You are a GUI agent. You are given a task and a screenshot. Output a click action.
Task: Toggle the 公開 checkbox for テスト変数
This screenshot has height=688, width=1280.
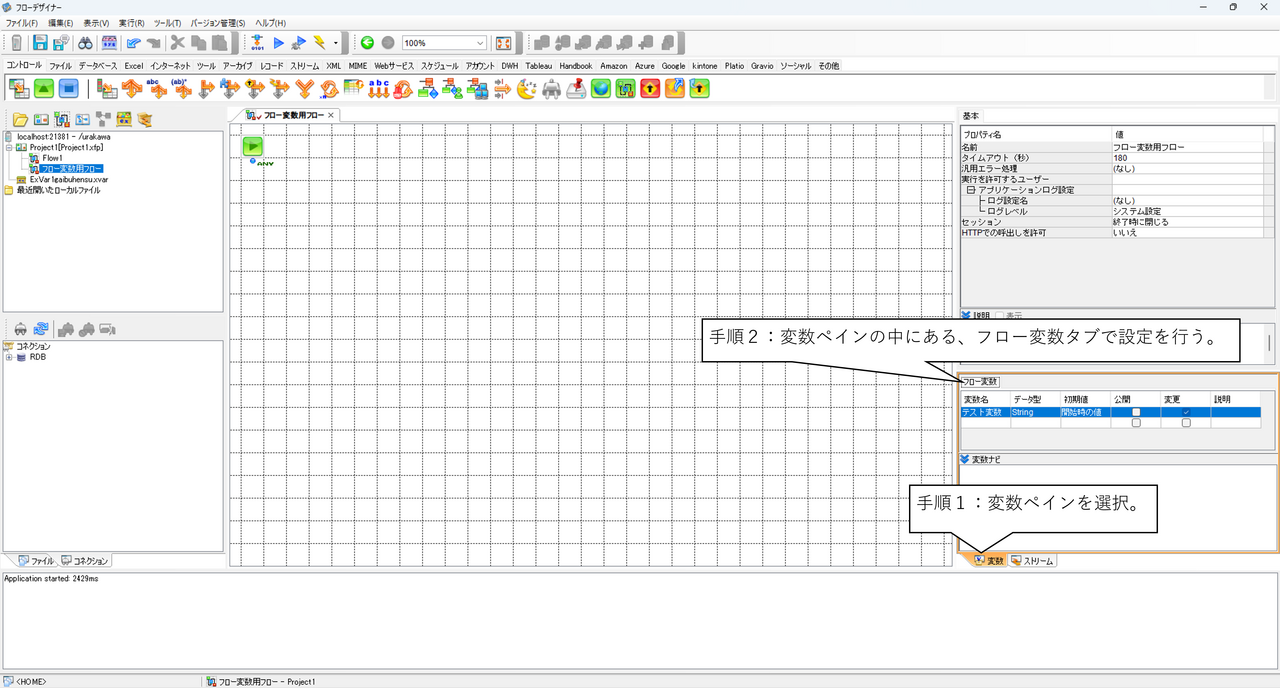[x=1136, y=412]
